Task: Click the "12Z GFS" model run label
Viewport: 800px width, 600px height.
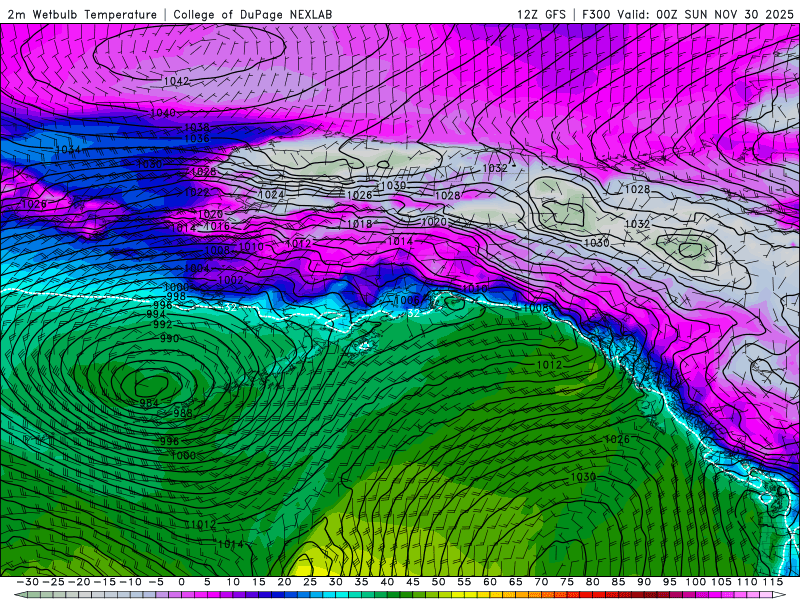Action: tap(541, 15)
